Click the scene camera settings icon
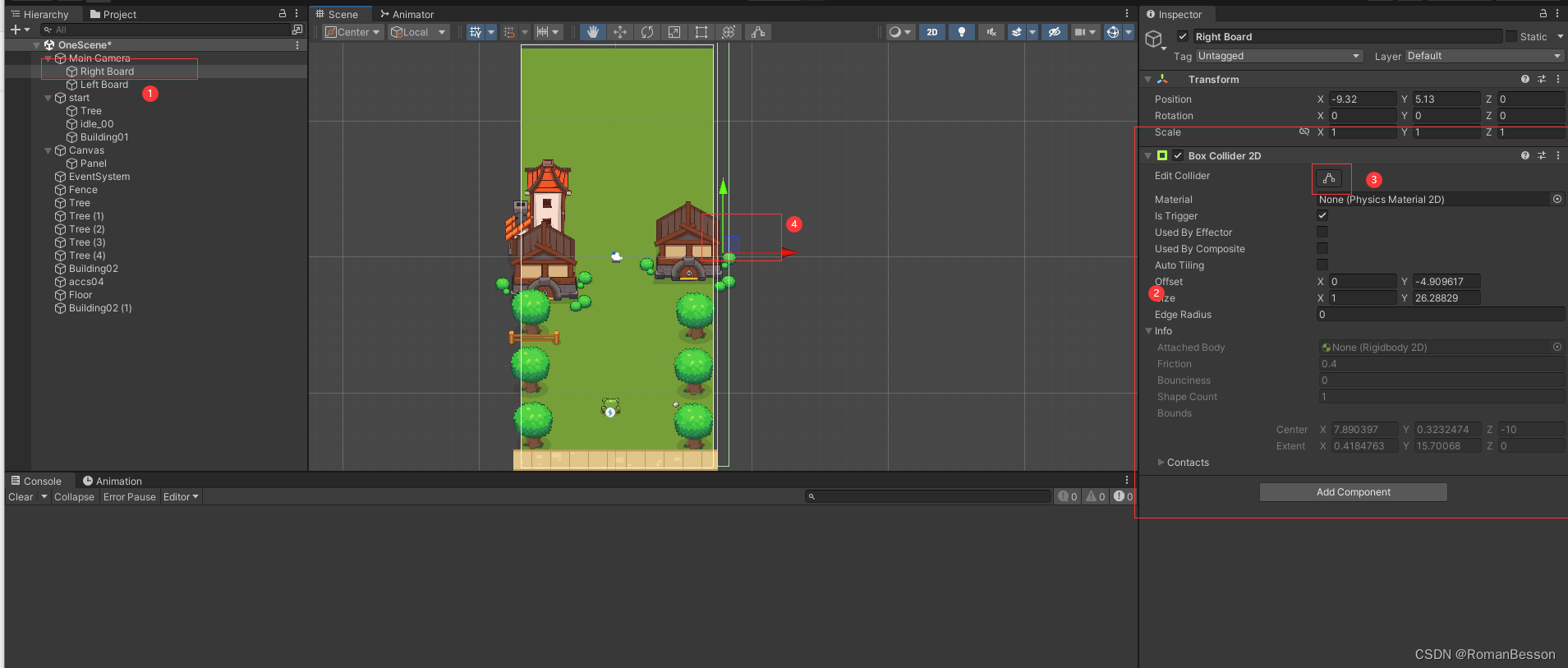1568x668 pixels. [1080, 32]
